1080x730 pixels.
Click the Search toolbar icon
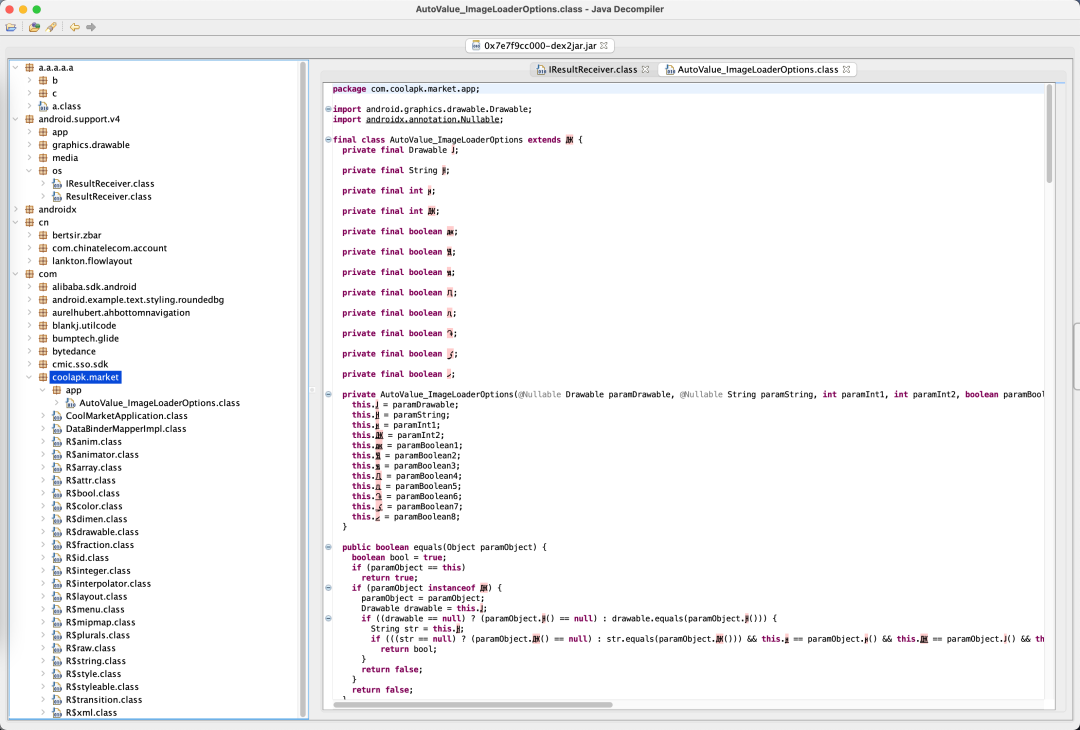(51, 28)
